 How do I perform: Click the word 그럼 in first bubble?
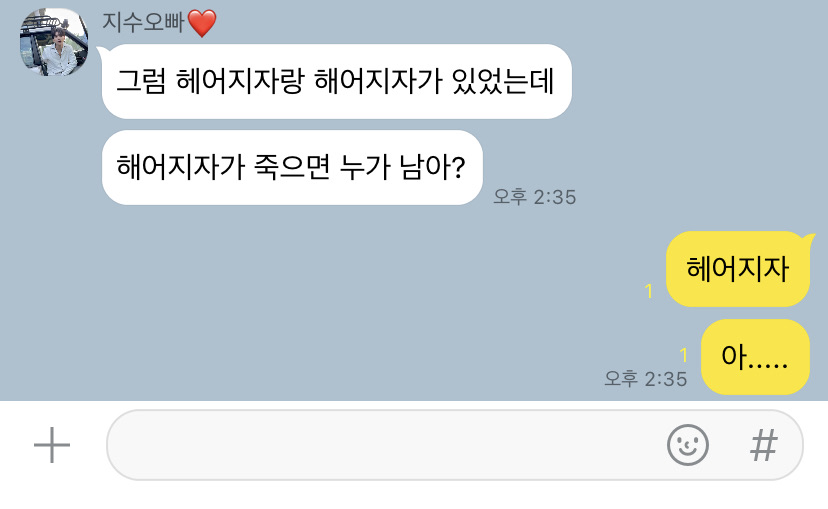point(141,81)
